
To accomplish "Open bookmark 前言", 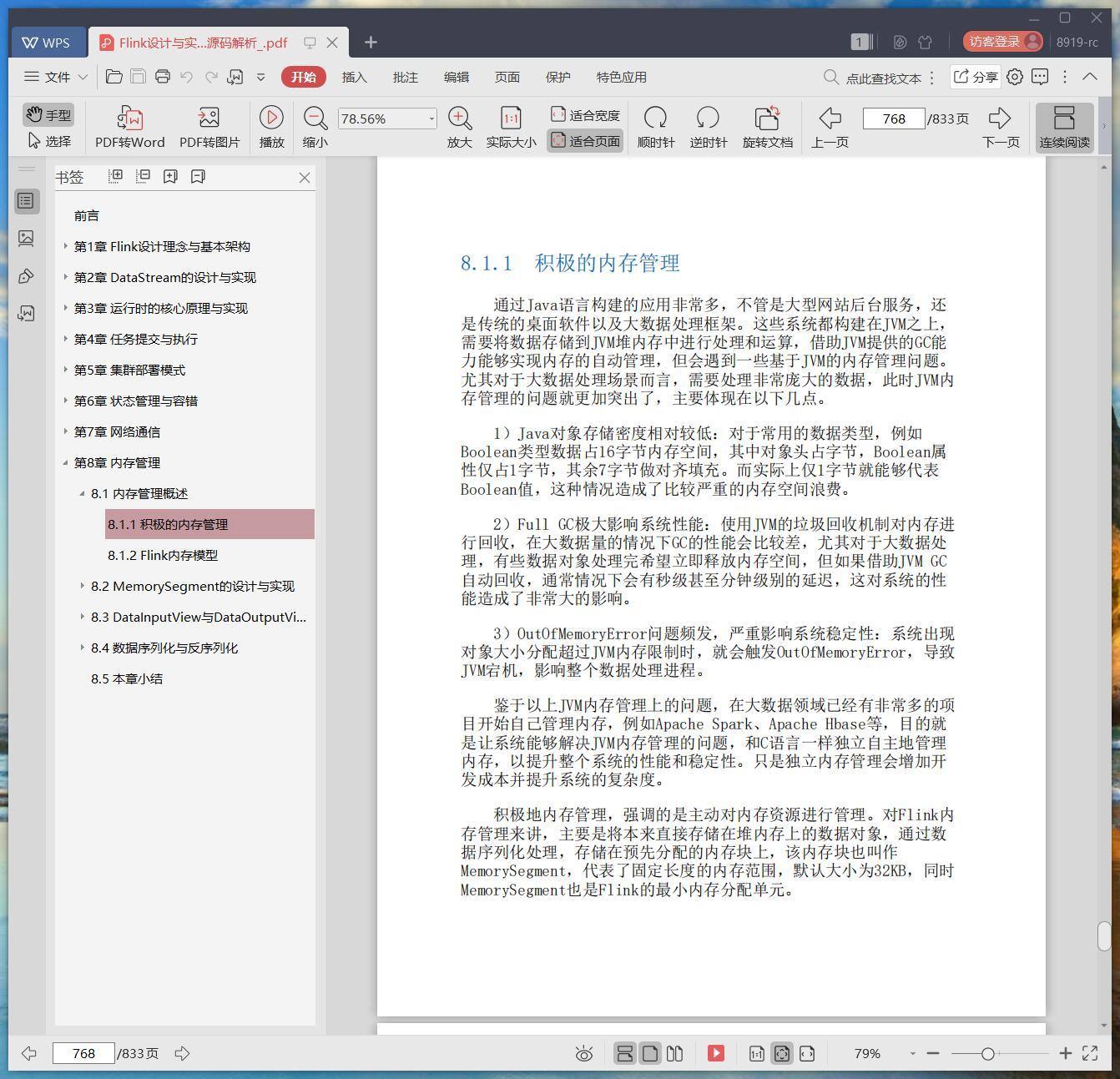I will click(x=87, y=215).
